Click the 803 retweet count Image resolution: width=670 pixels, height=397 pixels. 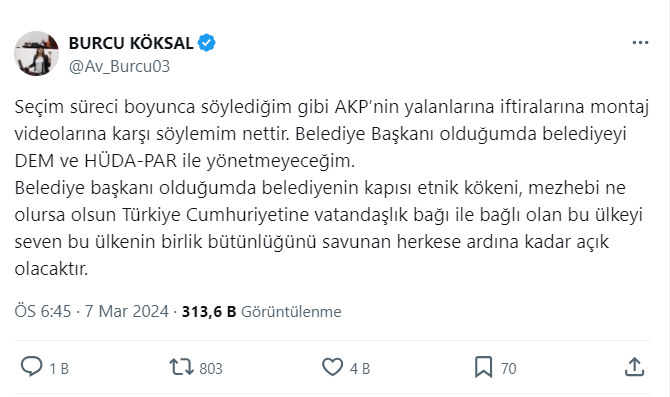[x=211, y=368]
